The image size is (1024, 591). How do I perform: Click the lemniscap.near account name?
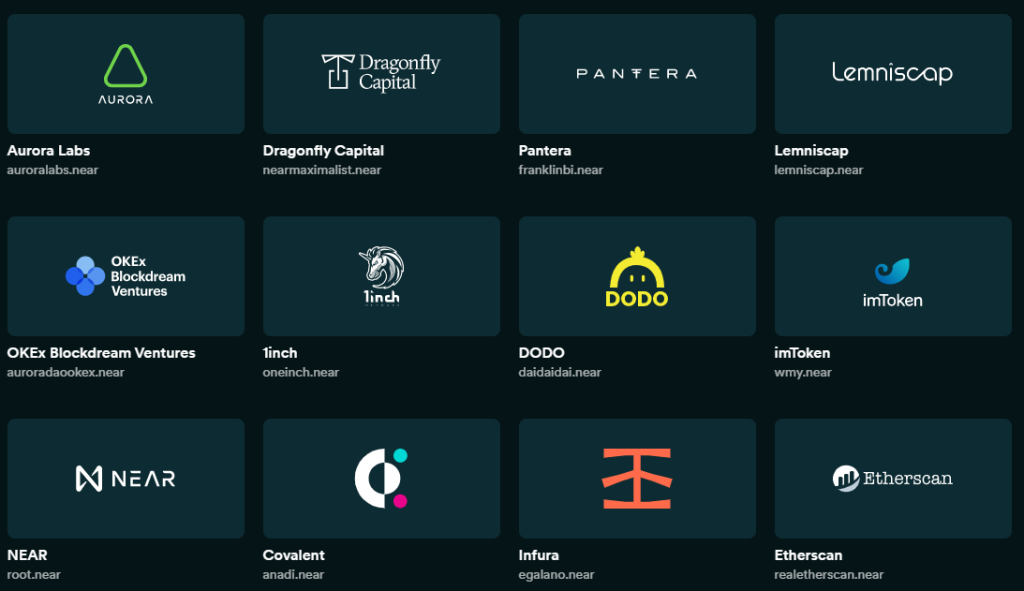tap(819, 170)
